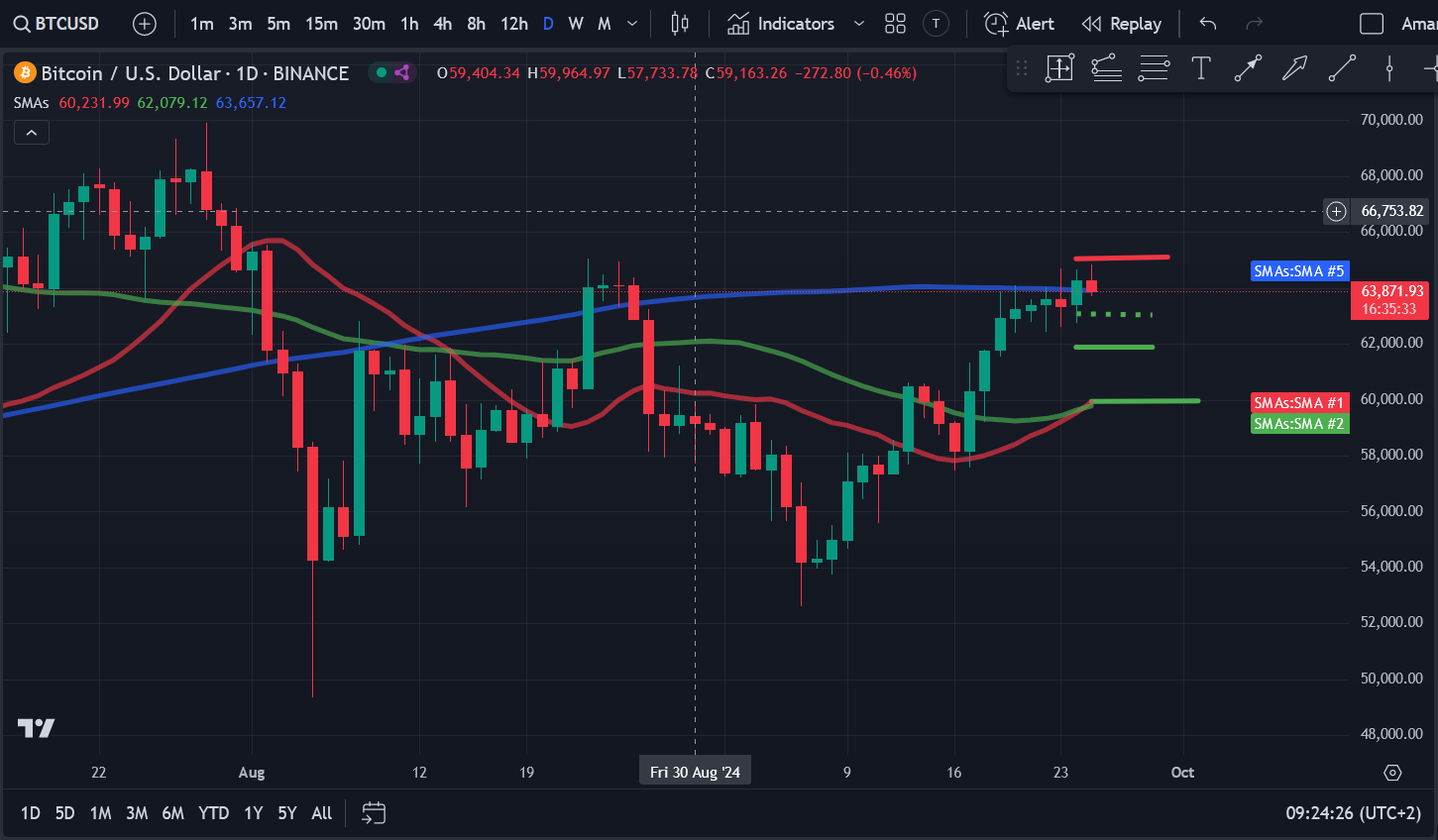Switch to the 5m interval
Viewport: 1438px width, 840px height.
278,24
